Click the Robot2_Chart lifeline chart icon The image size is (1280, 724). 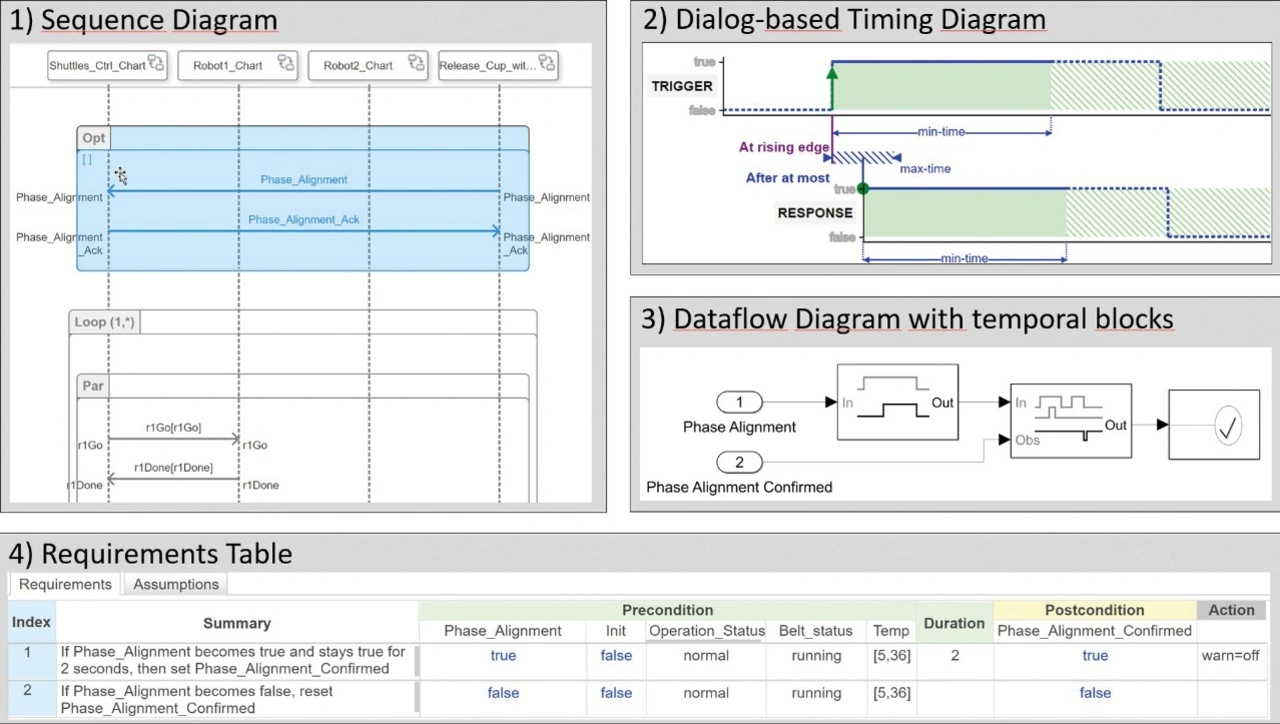(416, 64)
